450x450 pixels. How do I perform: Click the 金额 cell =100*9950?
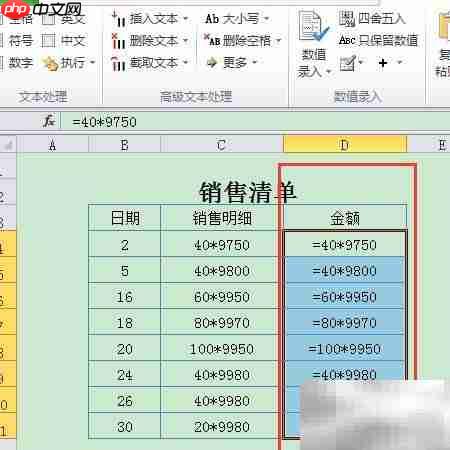click(345, 349)
